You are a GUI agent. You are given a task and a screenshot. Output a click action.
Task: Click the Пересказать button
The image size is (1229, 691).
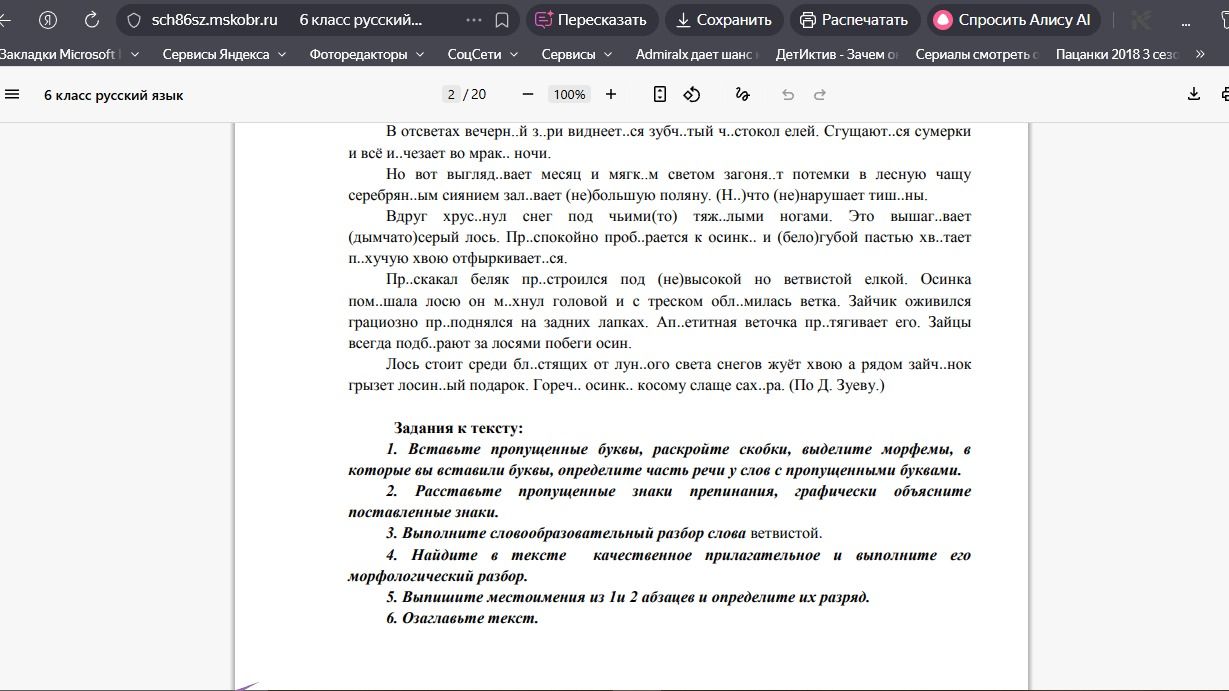click(x=592, y=20)
